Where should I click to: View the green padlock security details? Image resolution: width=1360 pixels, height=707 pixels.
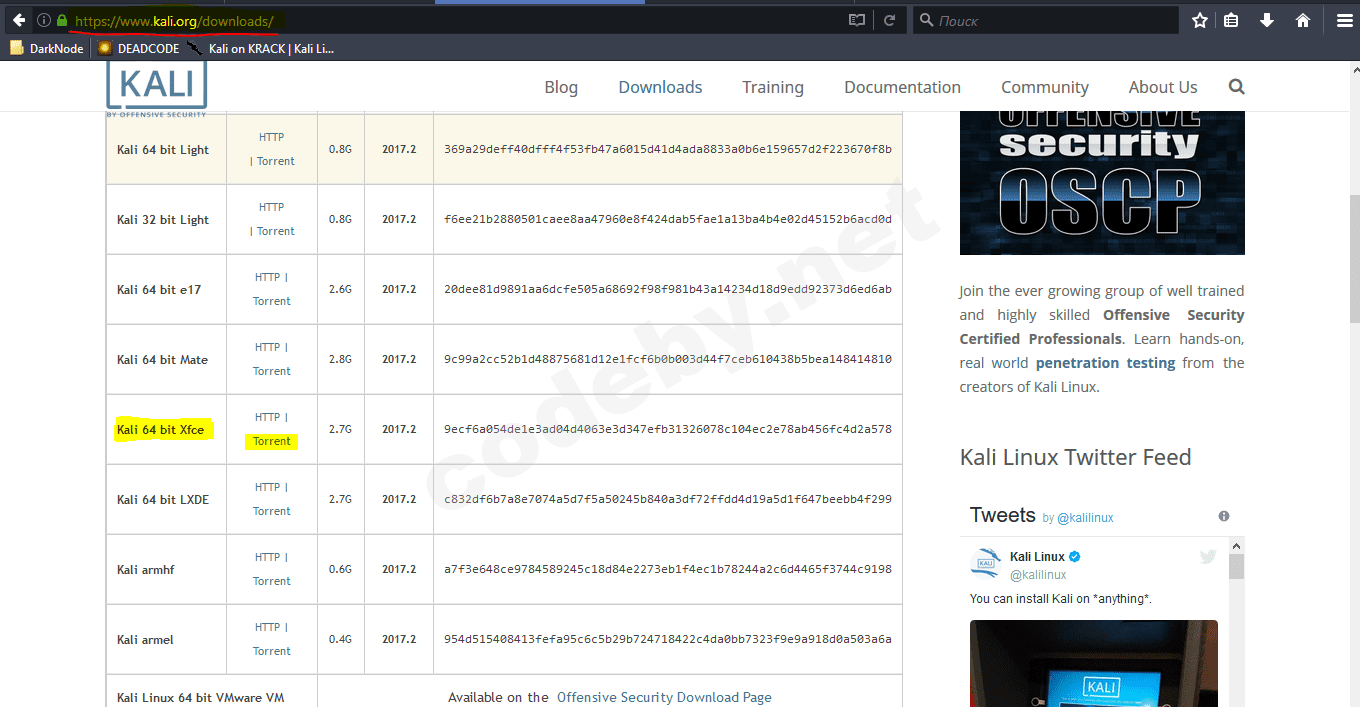pyautogui.click(x=62, y=20)
